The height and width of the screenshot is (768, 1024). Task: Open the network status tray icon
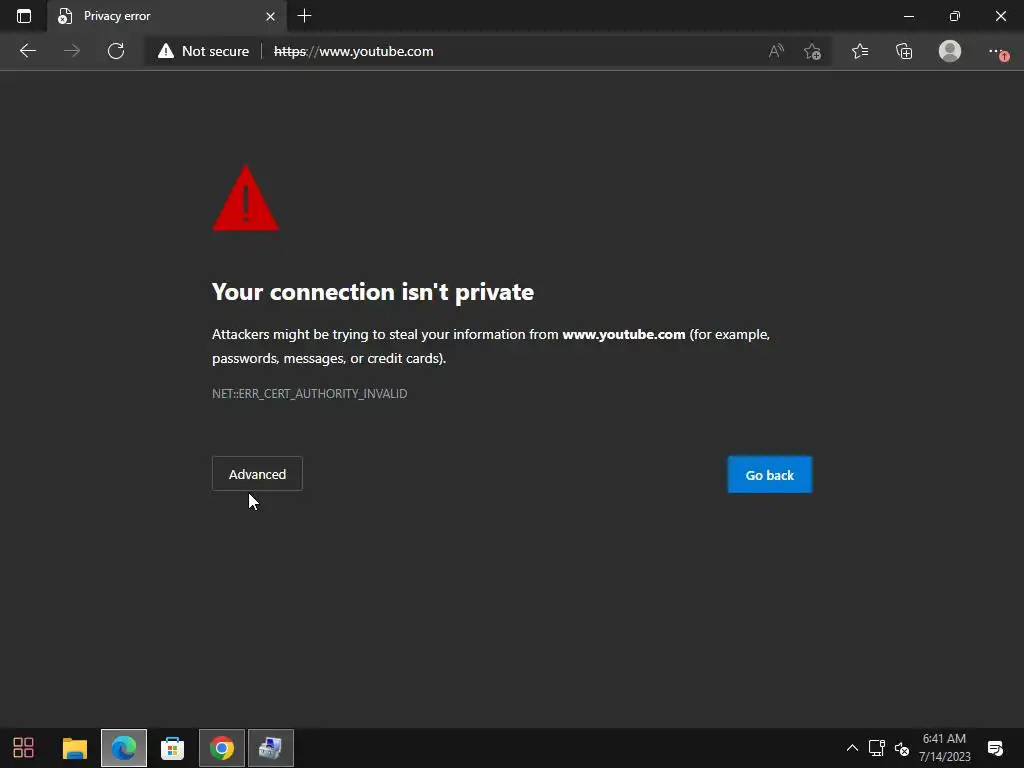click(x=876, y=748)
